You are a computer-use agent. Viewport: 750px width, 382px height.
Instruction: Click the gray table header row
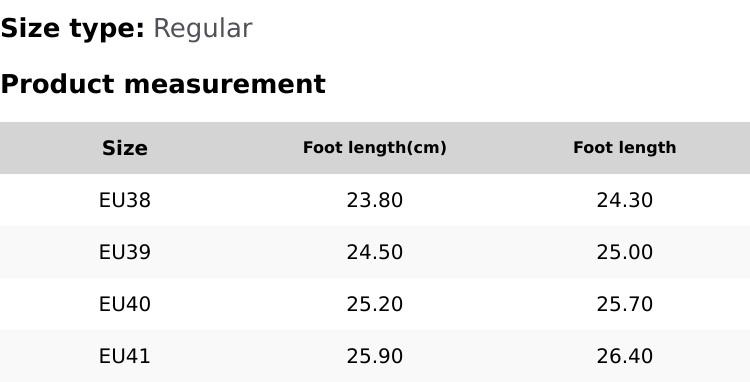point(375,148)
